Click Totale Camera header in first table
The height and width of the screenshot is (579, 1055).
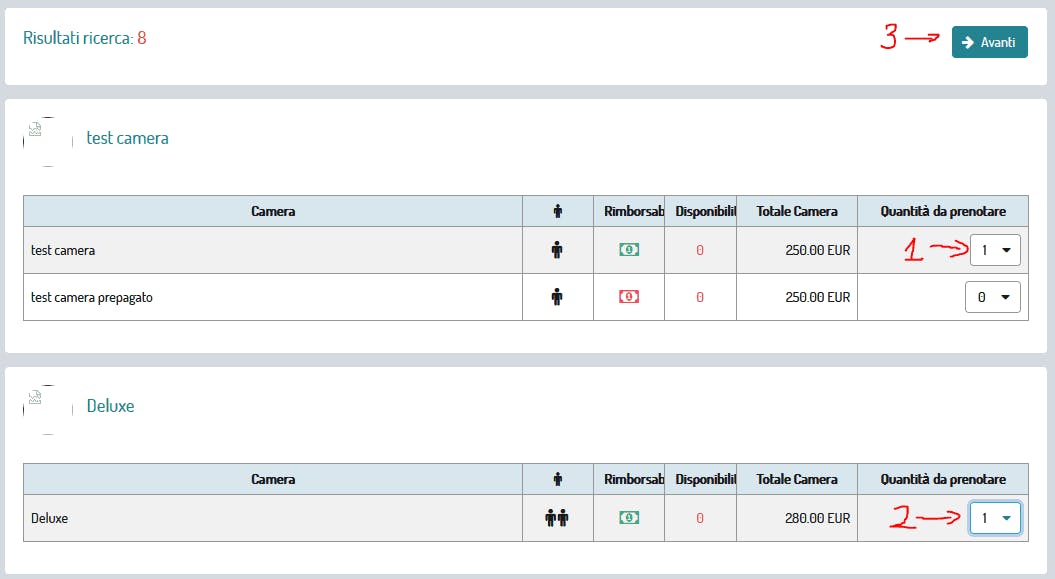(x=797, y=211)
